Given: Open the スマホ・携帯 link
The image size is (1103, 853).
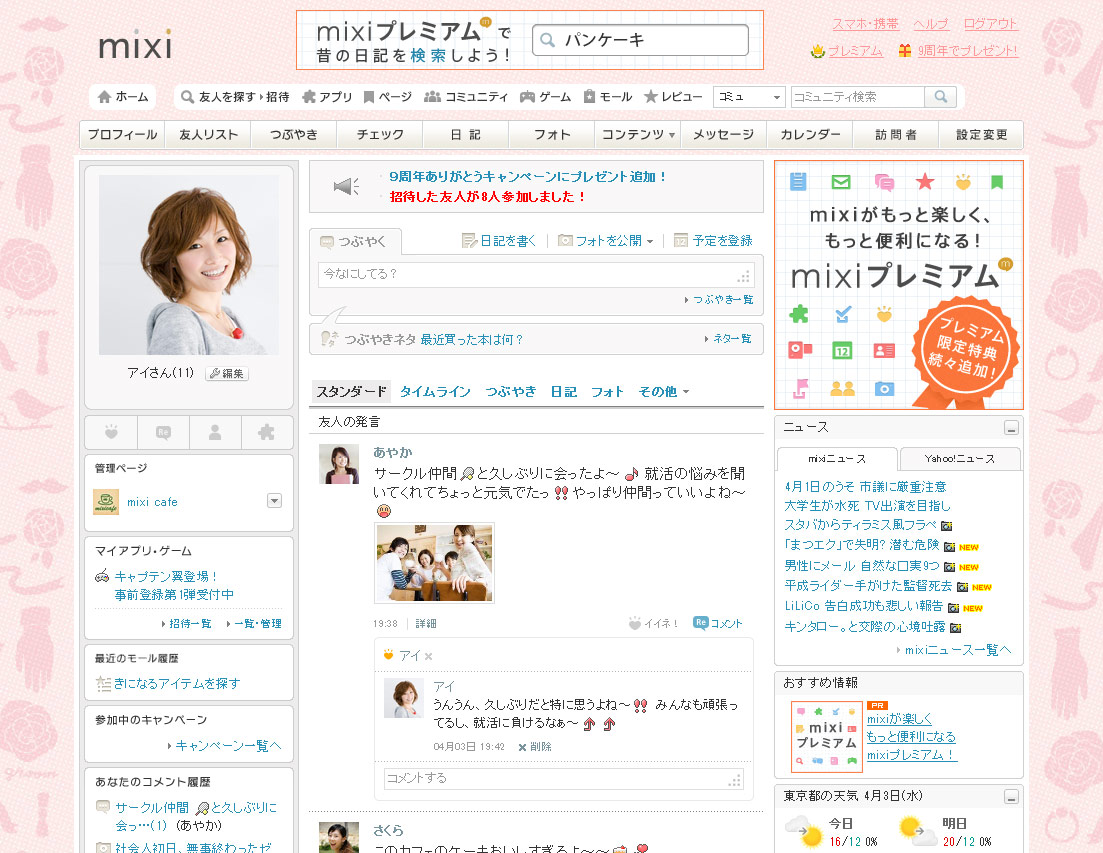Looking at the screenshot, I should tap(865, 24).
